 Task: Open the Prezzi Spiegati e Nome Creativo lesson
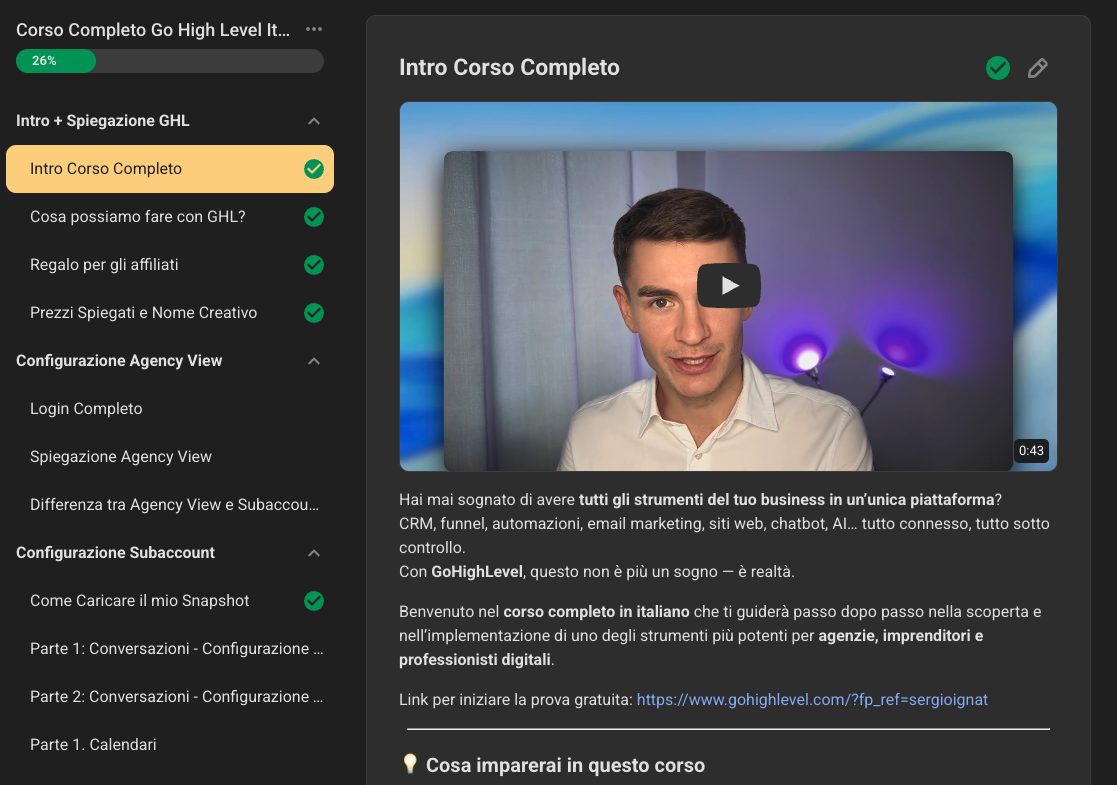click(x=170, y=313)
